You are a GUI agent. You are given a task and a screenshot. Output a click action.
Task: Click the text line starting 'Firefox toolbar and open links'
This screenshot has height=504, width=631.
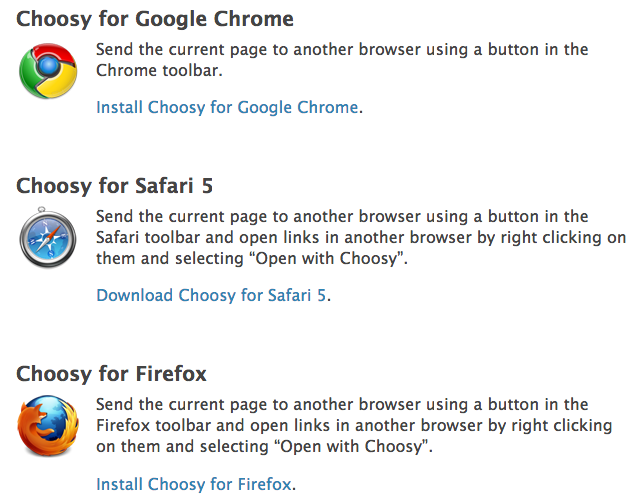point(354,426)
